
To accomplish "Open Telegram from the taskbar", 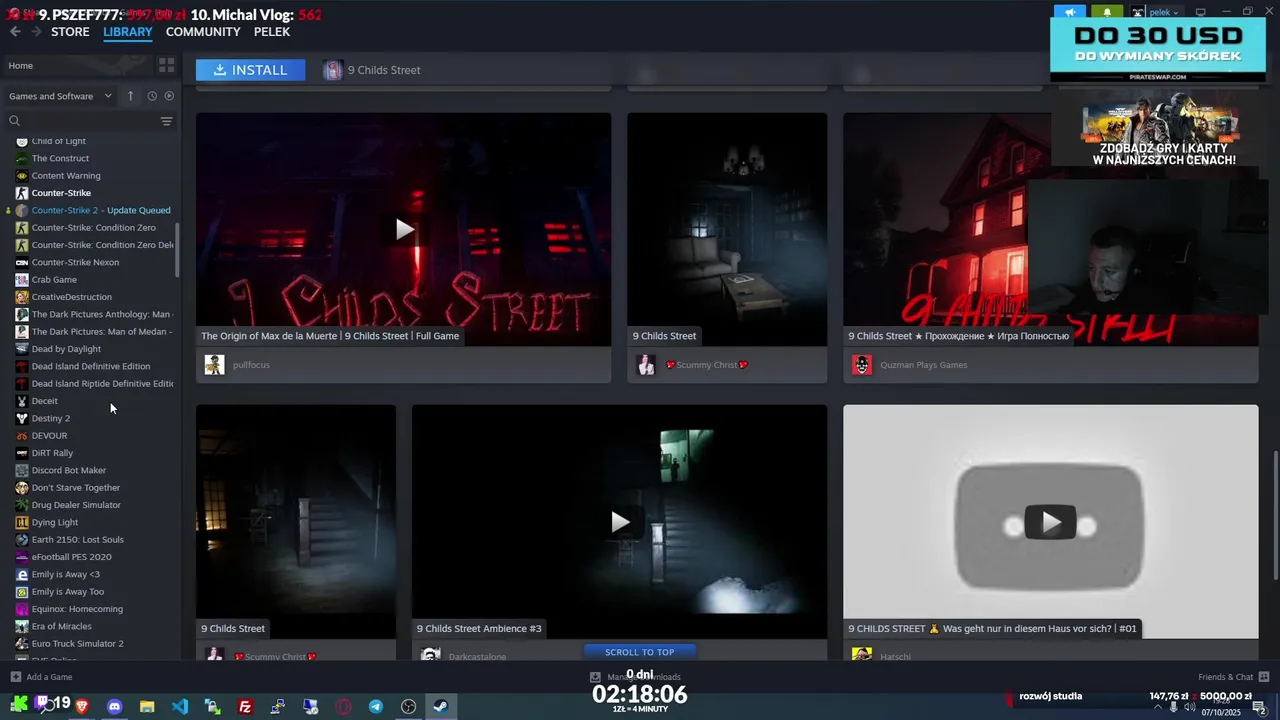I will coord(376,707).
